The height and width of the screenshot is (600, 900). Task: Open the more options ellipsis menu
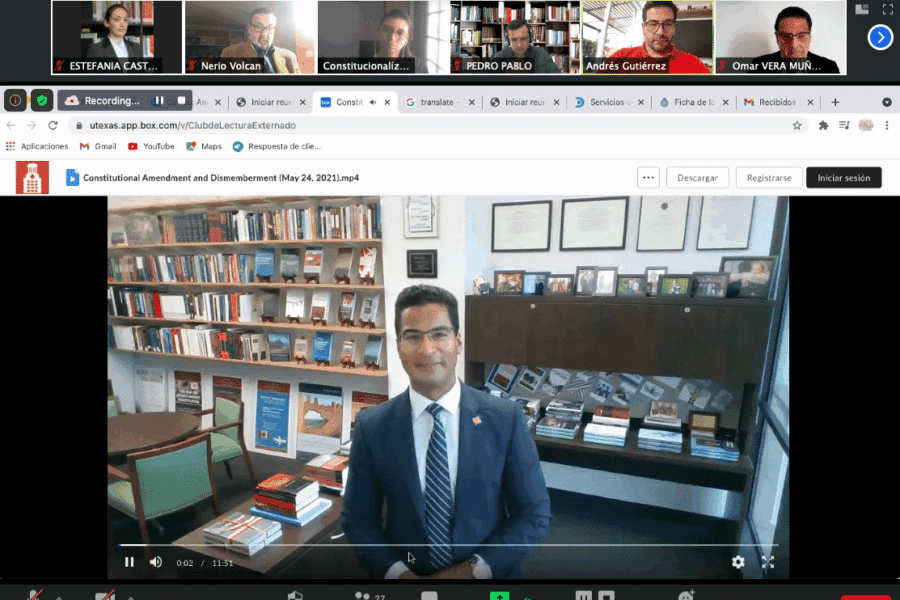pyautogui.click(x=648, y=178)
